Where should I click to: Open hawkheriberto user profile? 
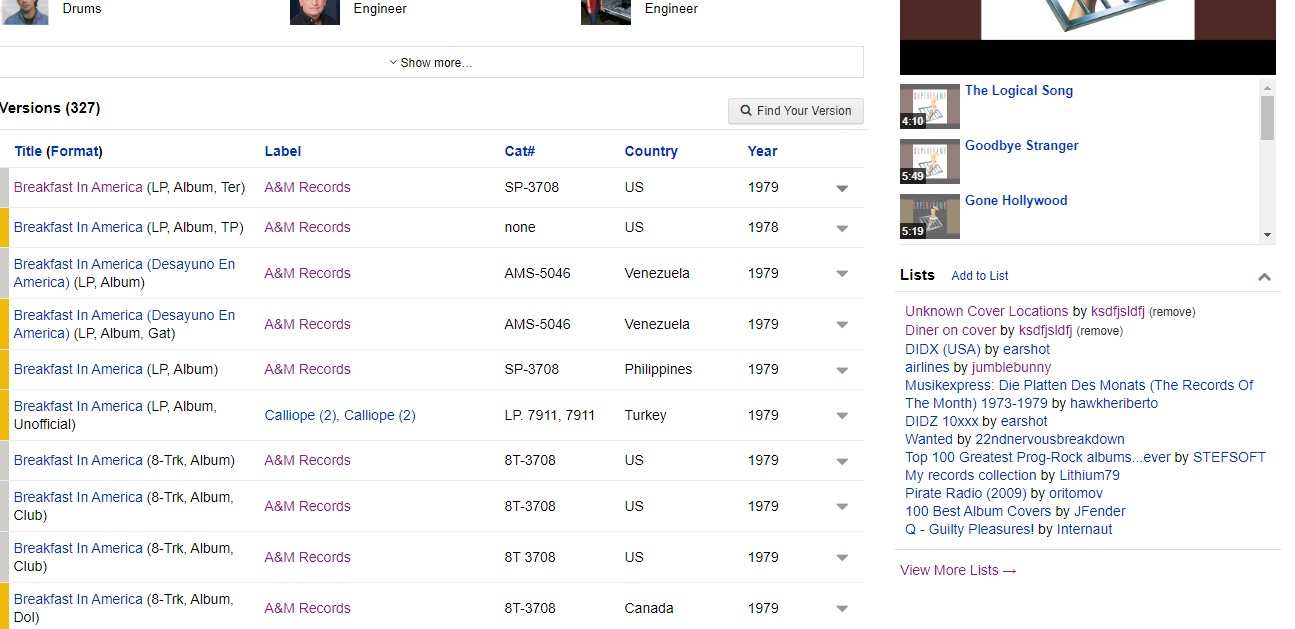(x=1114, y=403)
